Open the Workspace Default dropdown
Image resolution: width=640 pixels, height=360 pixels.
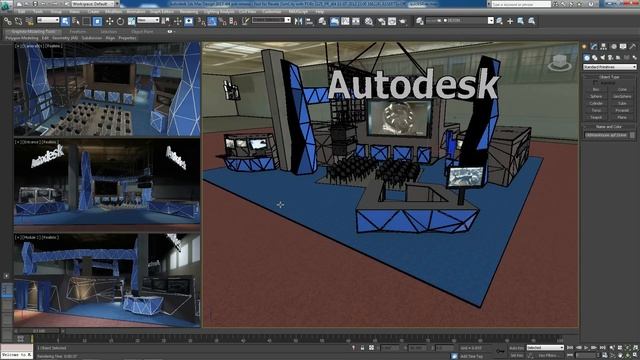[x=93, y=4]
